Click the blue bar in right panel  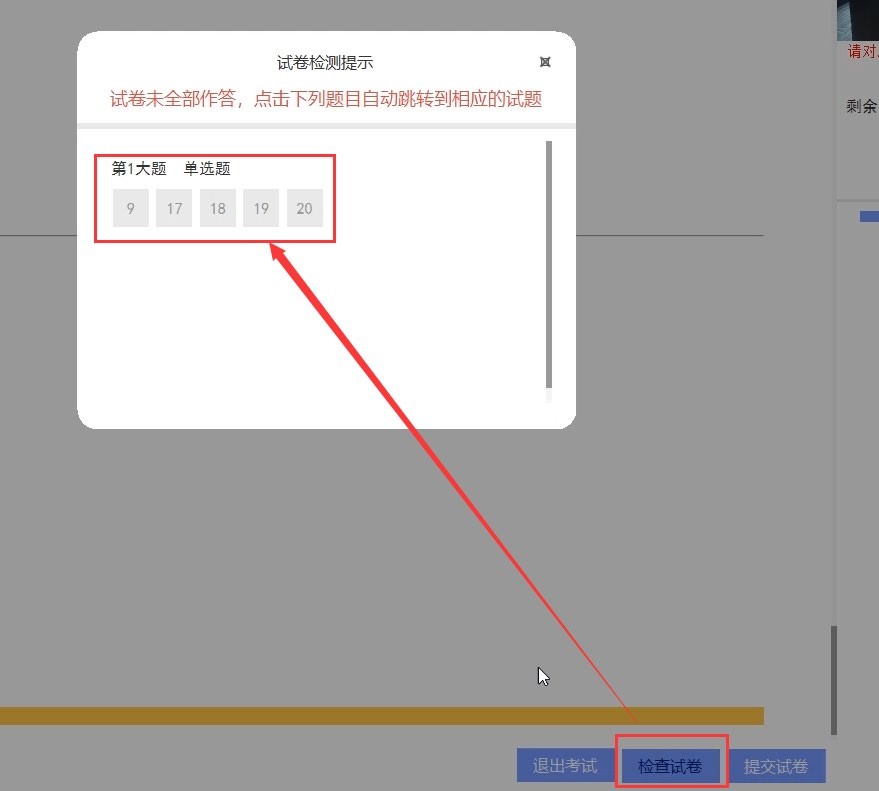(x=868, y=216)
